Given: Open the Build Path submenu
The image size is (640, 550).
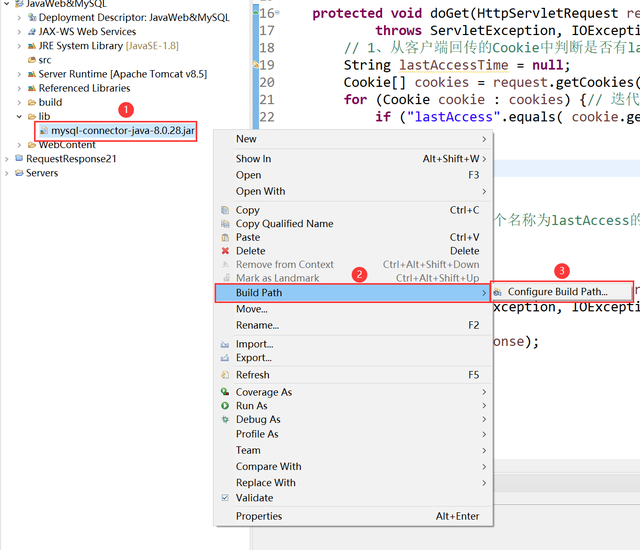Looking at the screenshot, I should [x=353, y=293].
